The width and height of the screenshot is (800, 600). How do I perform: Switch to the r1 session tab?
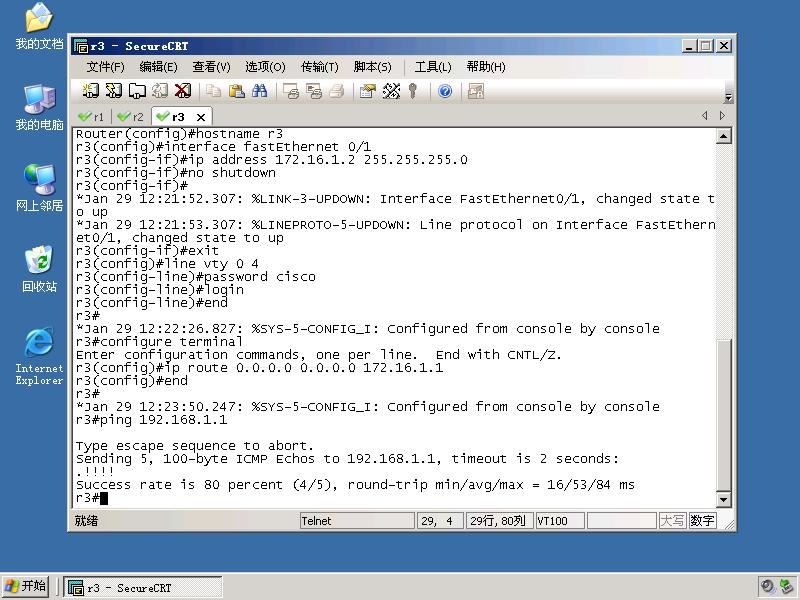[x=91, y=117]
